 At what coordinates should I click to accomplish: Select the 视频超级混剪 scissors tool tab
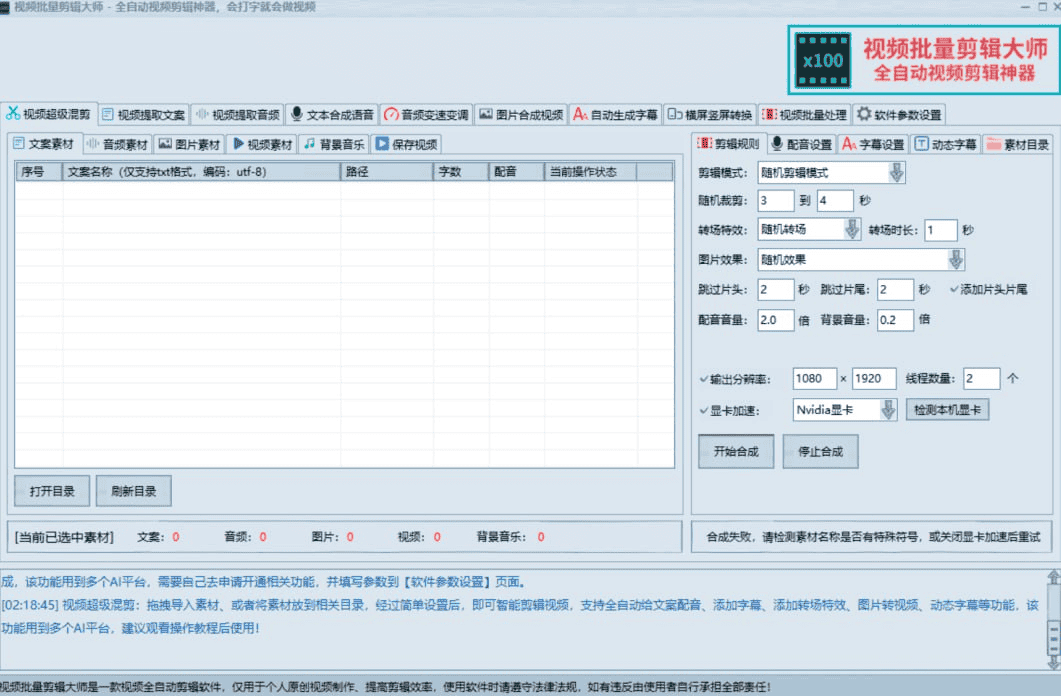point(47,113)
